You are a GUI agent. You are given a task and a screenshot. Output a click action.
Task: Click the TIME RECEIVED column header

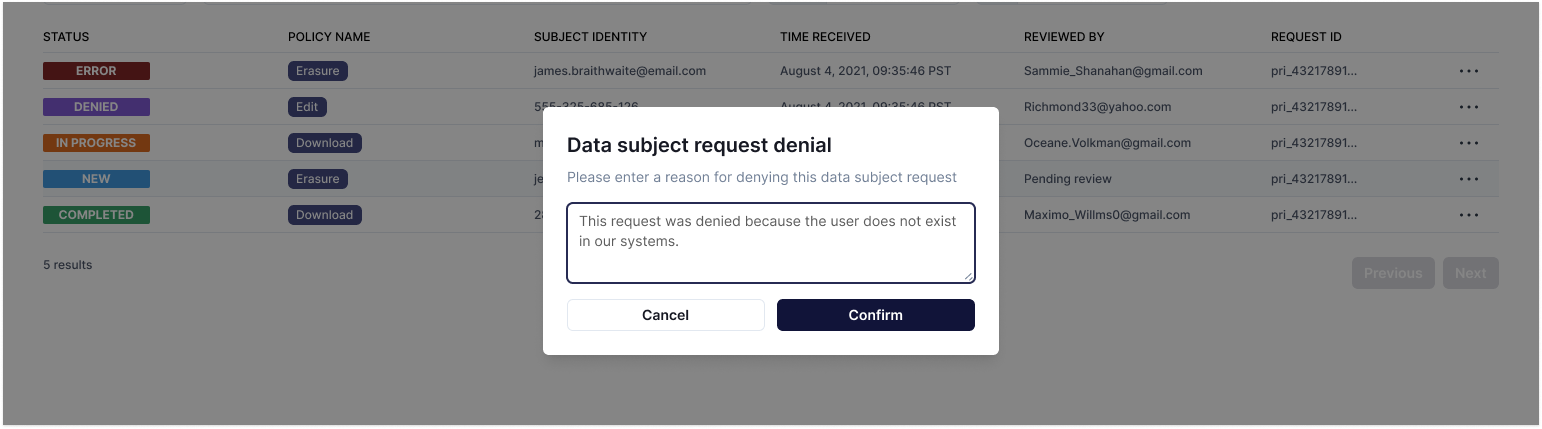click(x=825, y=37)
